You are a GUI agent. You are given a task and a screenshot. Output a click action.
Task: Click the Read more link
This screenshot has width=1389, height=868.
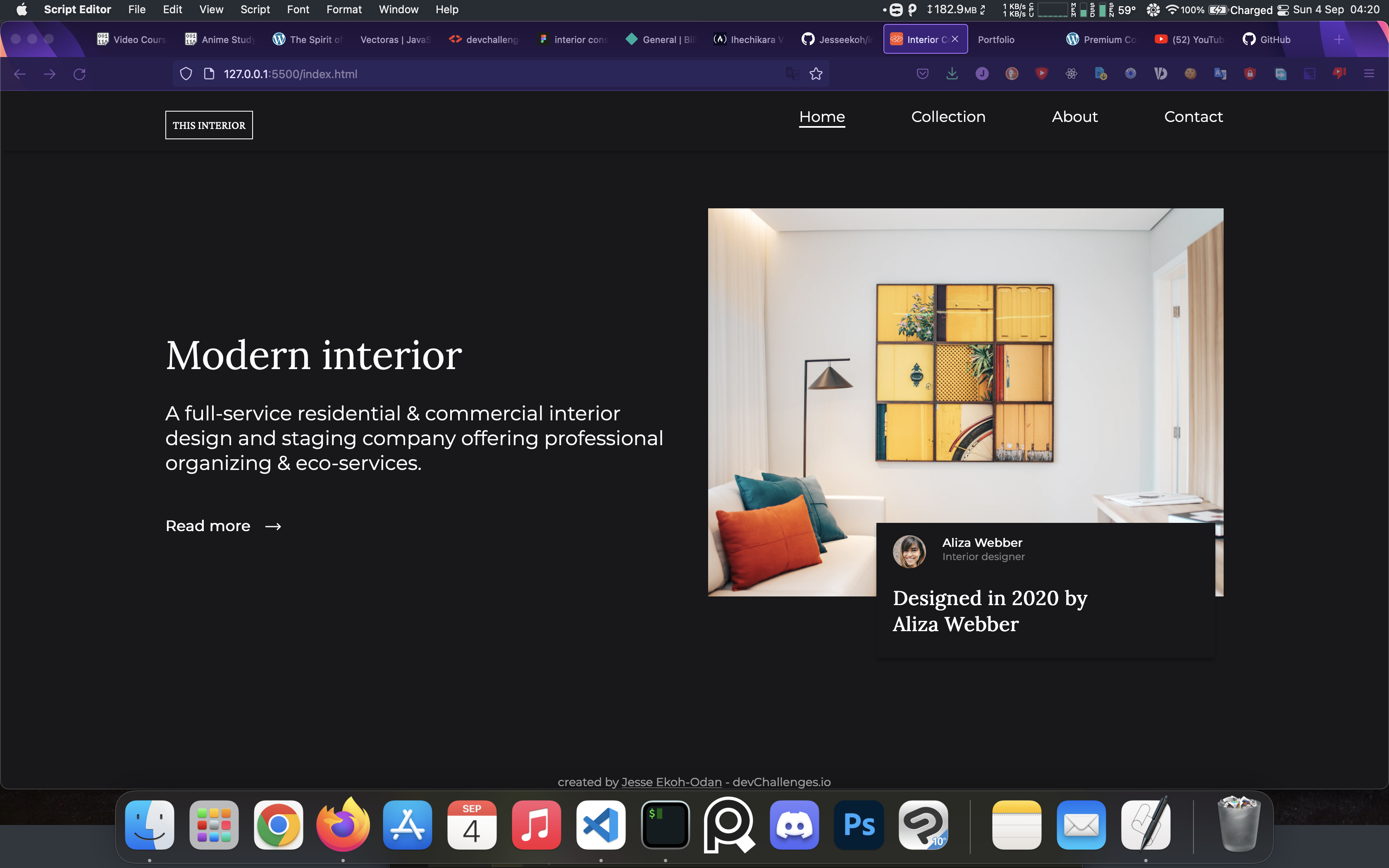point(223,526)
